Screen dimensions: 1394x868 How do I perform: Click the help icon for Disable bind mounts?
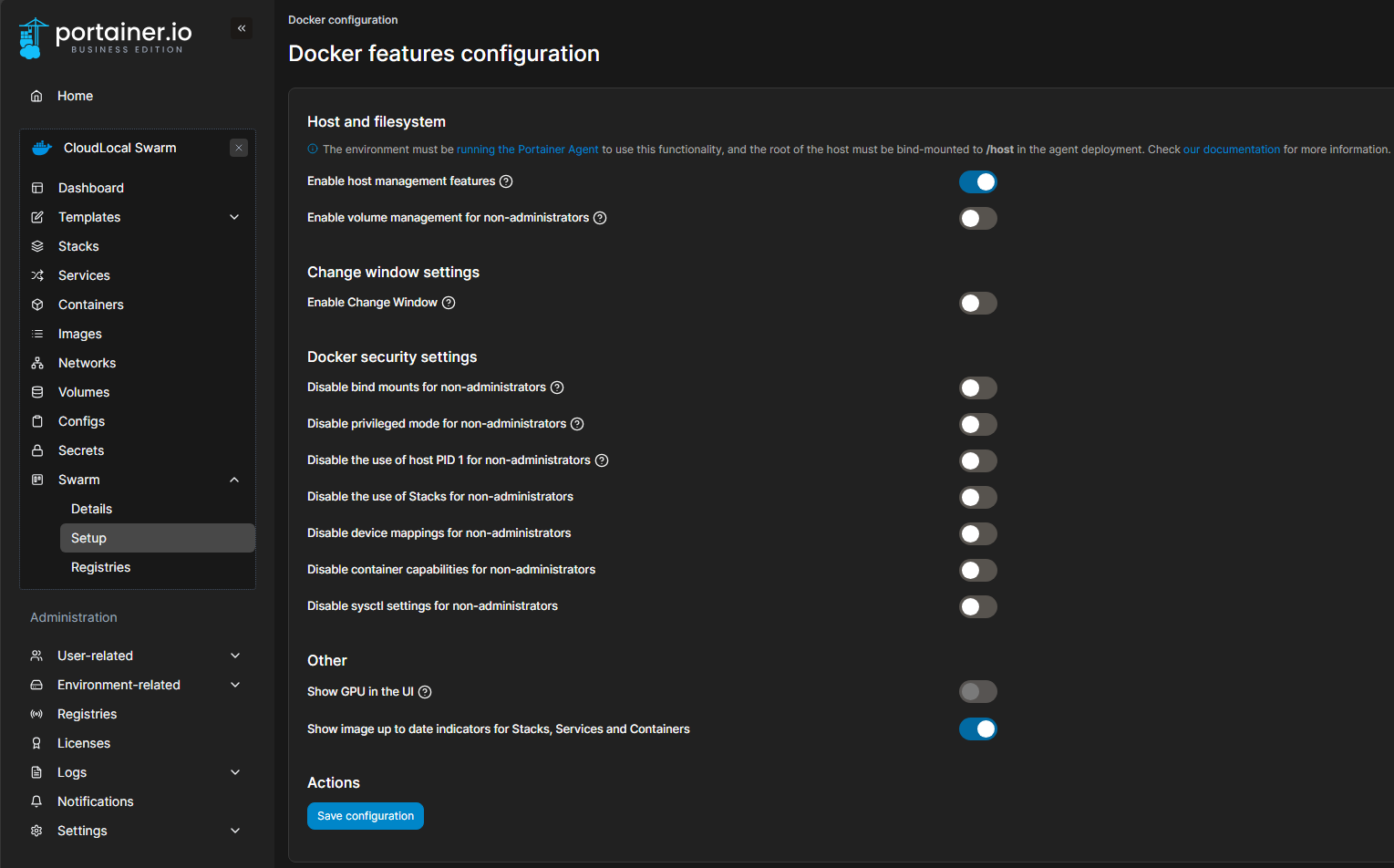pos(557,387)
